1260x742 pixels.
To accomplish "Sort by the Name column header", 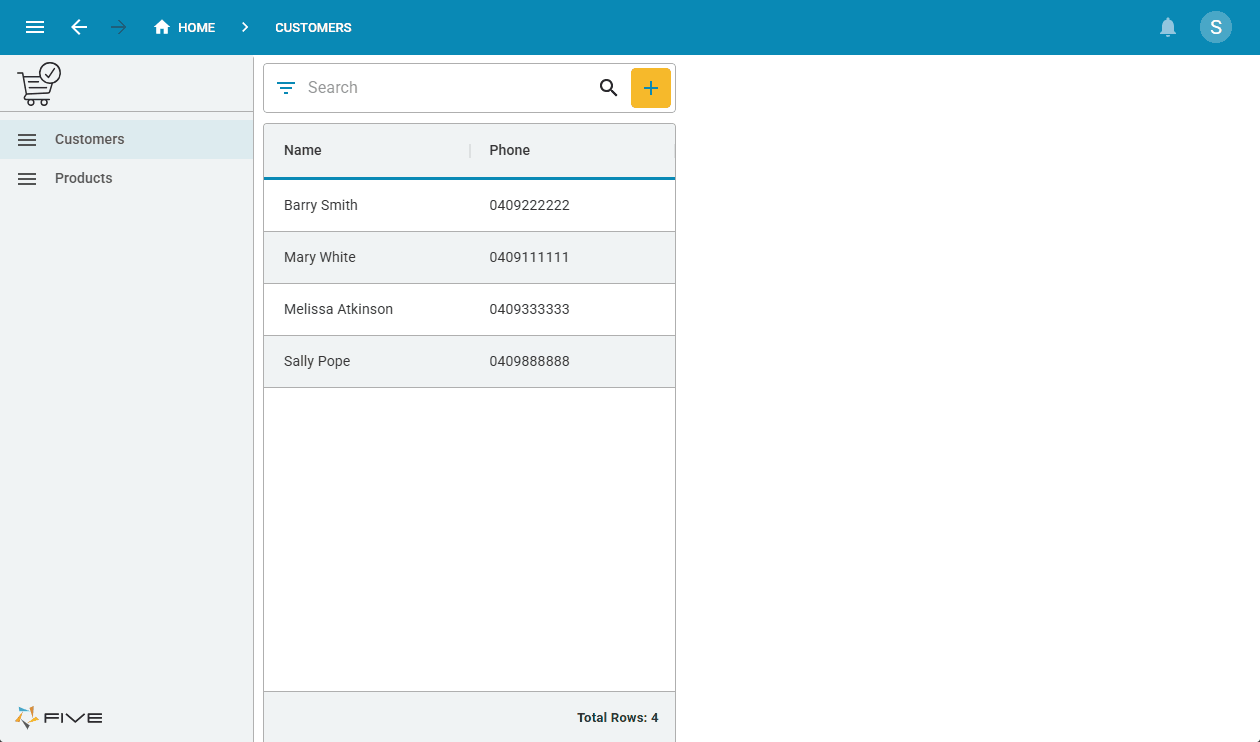I will pos(303,150).
